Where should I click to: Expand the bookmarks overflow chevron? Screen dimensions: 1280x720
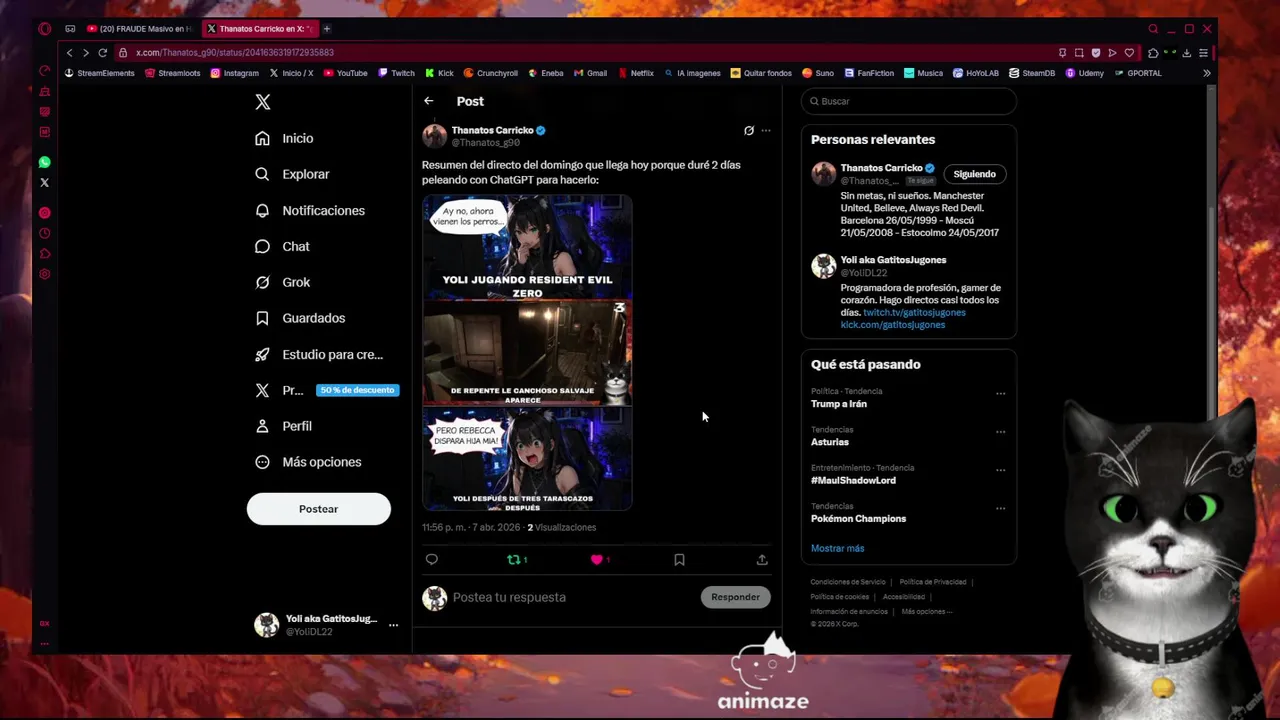click(x=1206, y=73)
